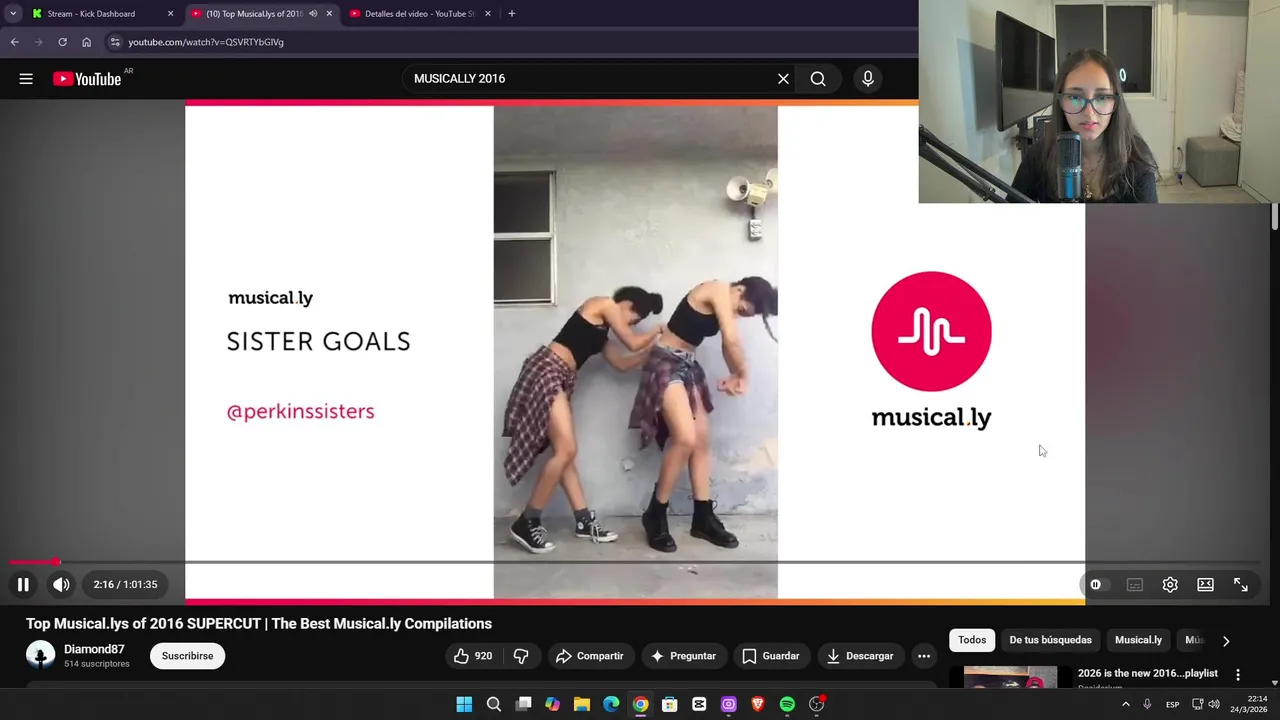Select the Musical.ly filter chip

1138,640
